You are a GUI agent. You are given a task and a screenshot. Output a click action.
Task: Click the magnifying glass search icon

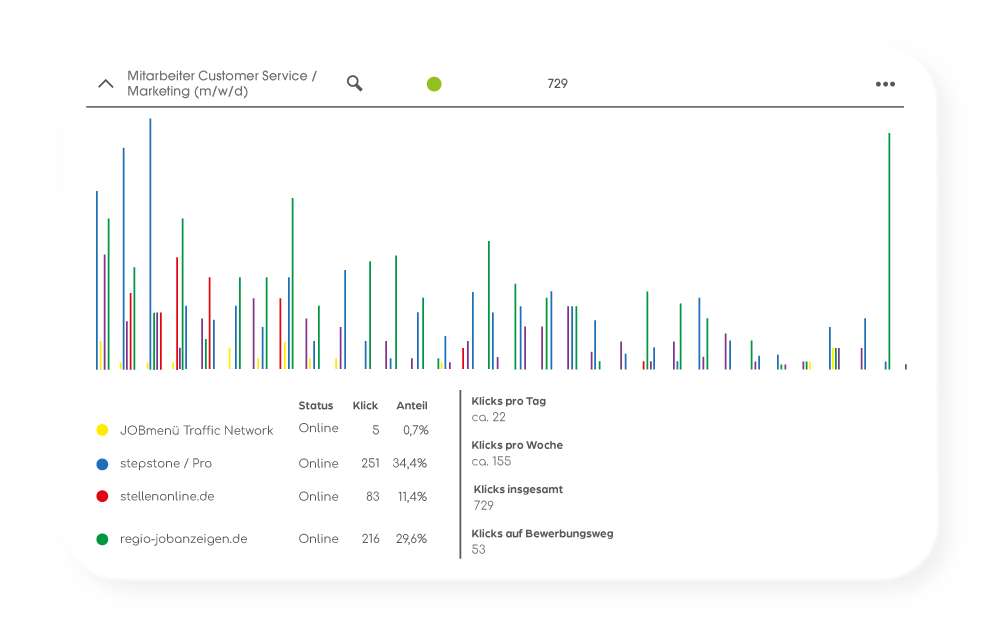354,83
